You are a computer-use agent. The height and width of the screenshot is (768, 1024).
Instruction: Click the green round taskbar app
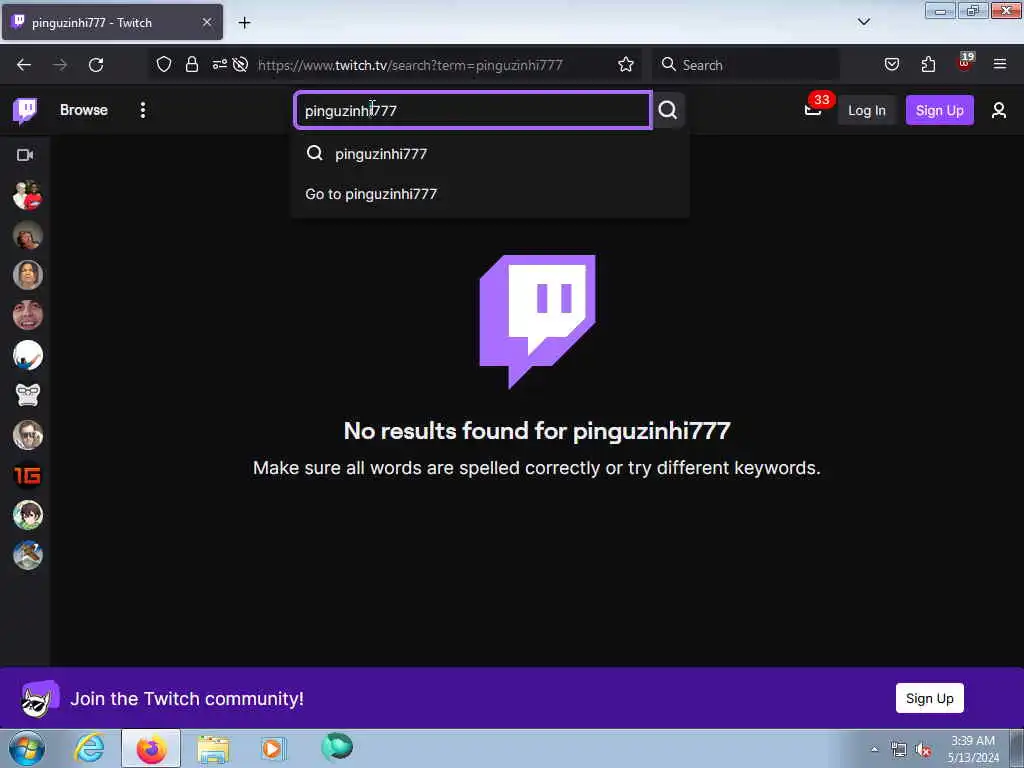click(337, 747)
